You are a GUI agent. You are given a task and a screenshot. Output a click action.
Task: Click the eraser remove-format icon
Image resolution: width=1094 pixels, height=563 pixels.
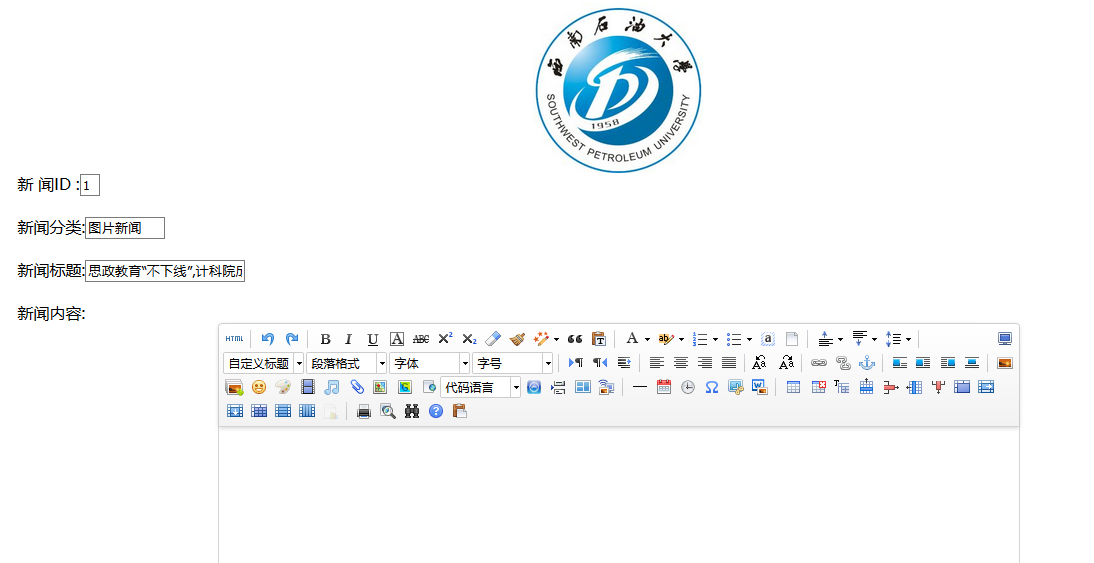coord(493,339)
